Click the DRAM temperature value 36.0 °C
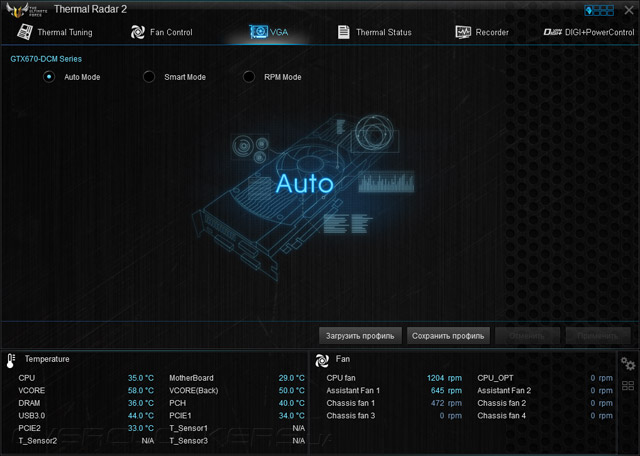 (x=141, y=403)
